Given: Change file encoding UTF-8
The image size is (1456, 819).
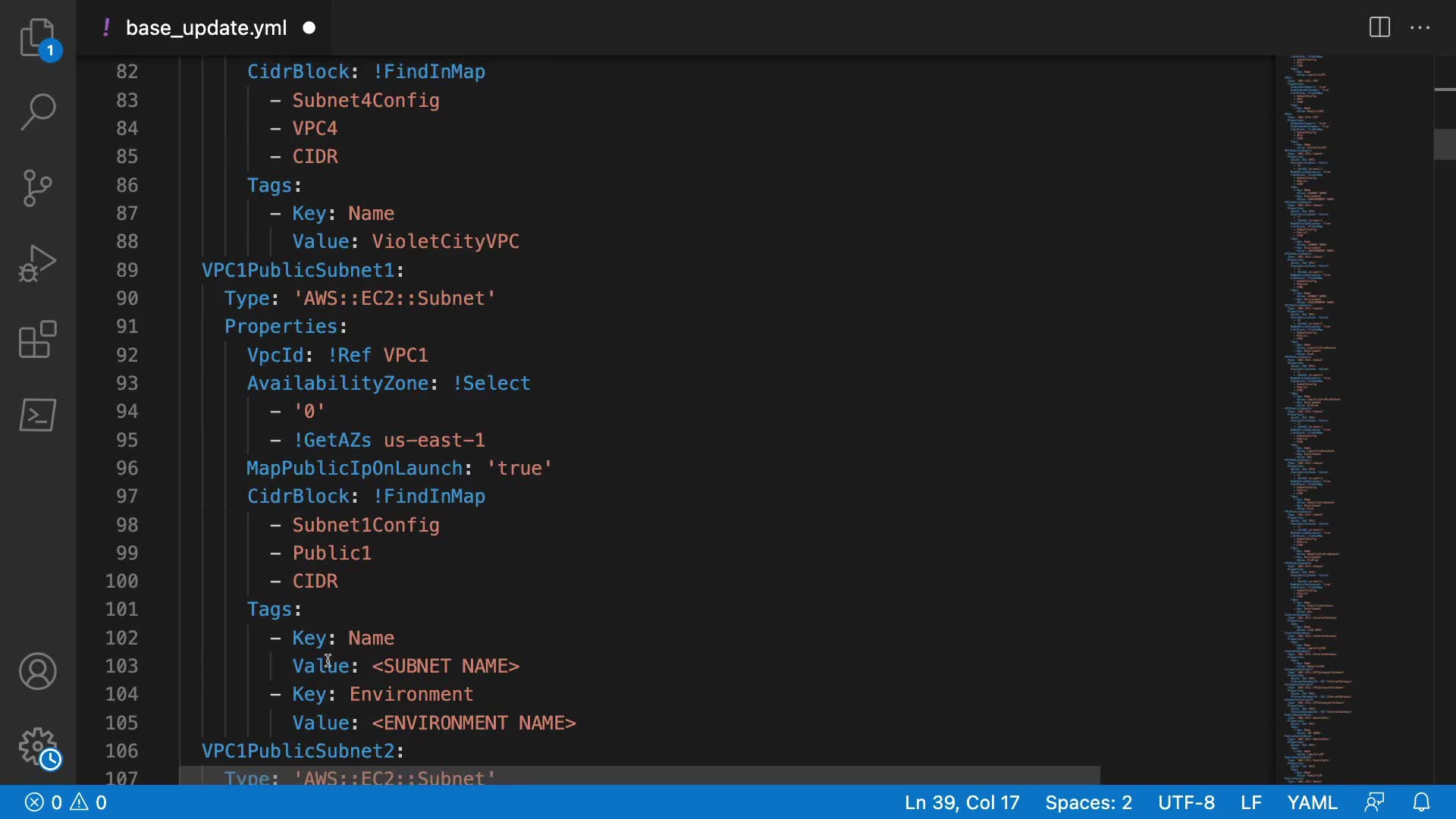Looking at the screenshot, I should [1186, 802].
